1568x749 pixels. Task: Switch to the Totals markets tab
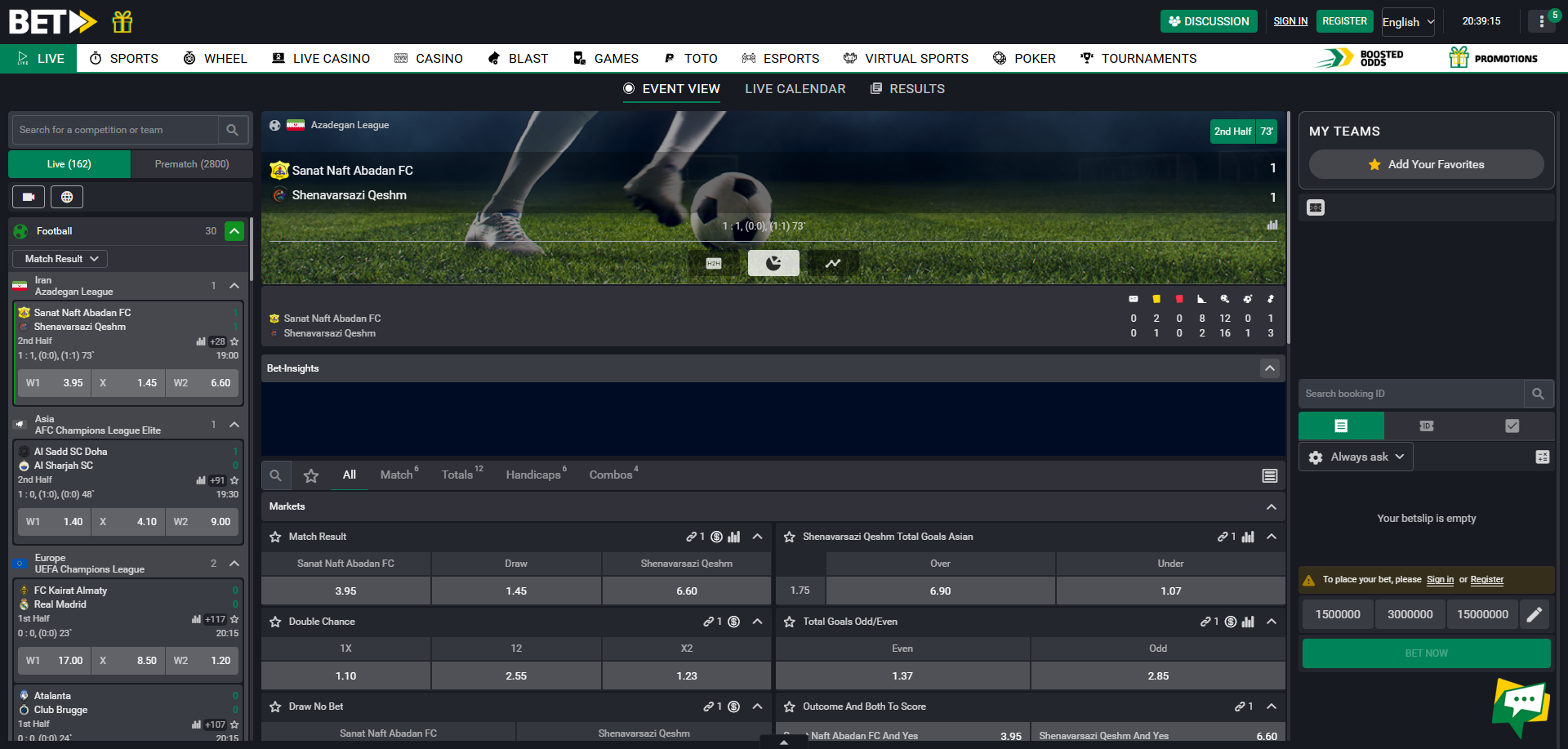click(457, 475)
